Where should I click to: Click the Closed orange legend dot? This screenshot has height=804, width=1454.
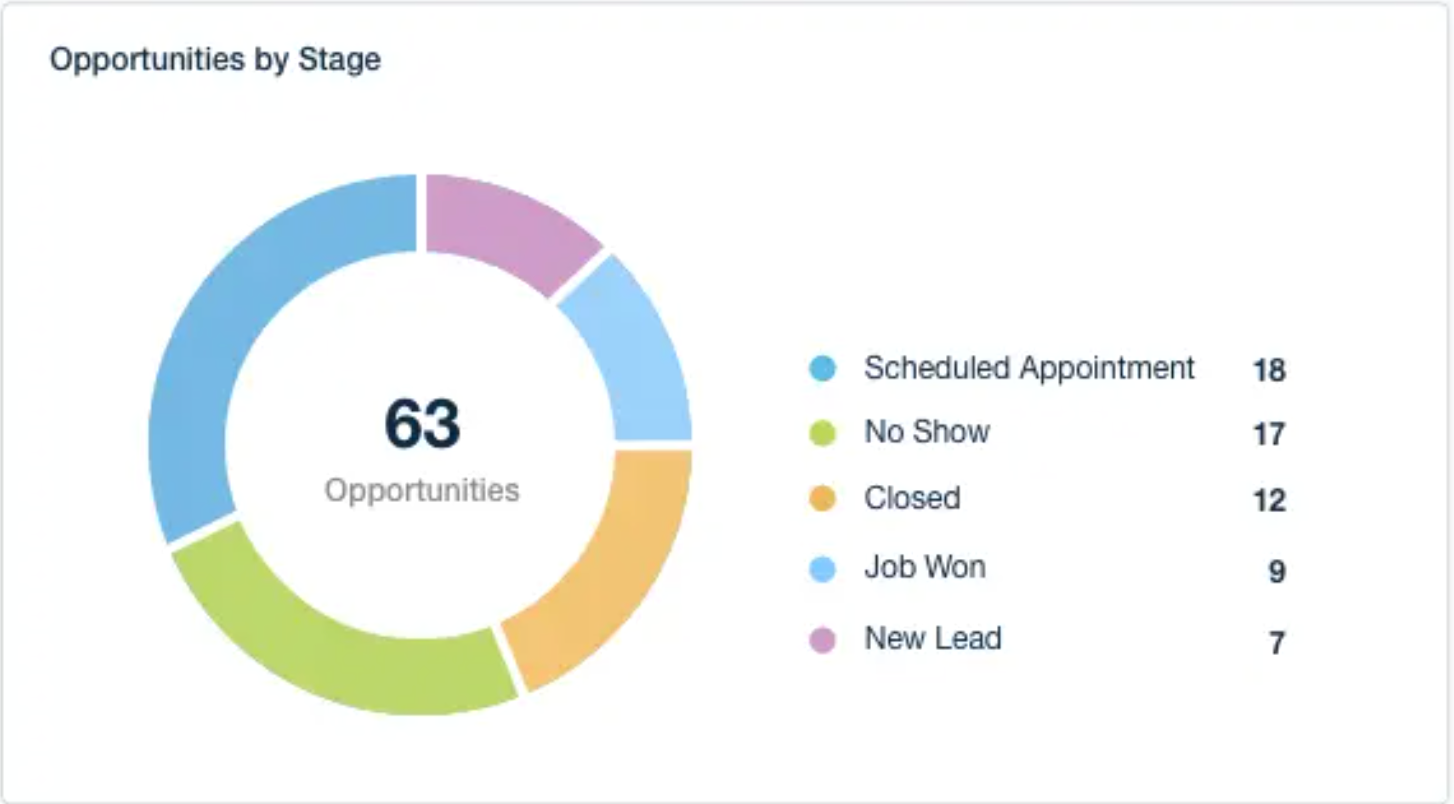(x=822, y=499)
